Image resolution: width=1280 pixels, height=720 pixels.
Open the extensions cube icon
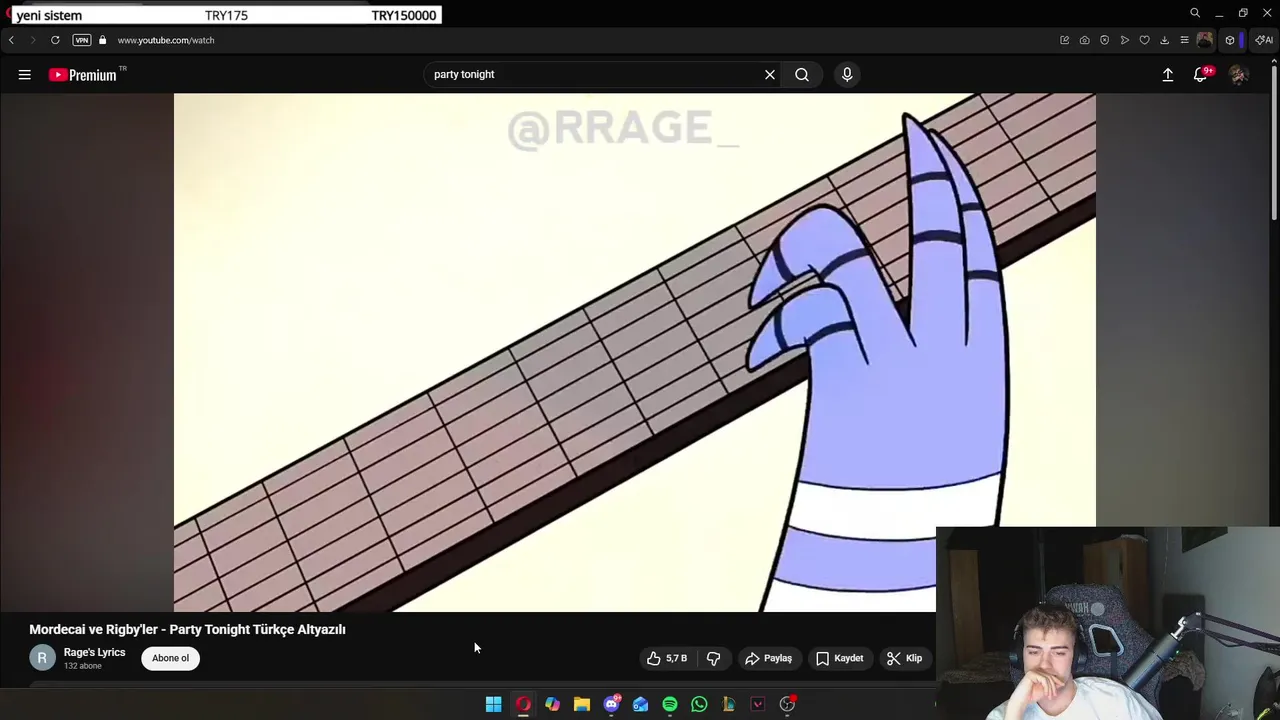pos(1230,40)
